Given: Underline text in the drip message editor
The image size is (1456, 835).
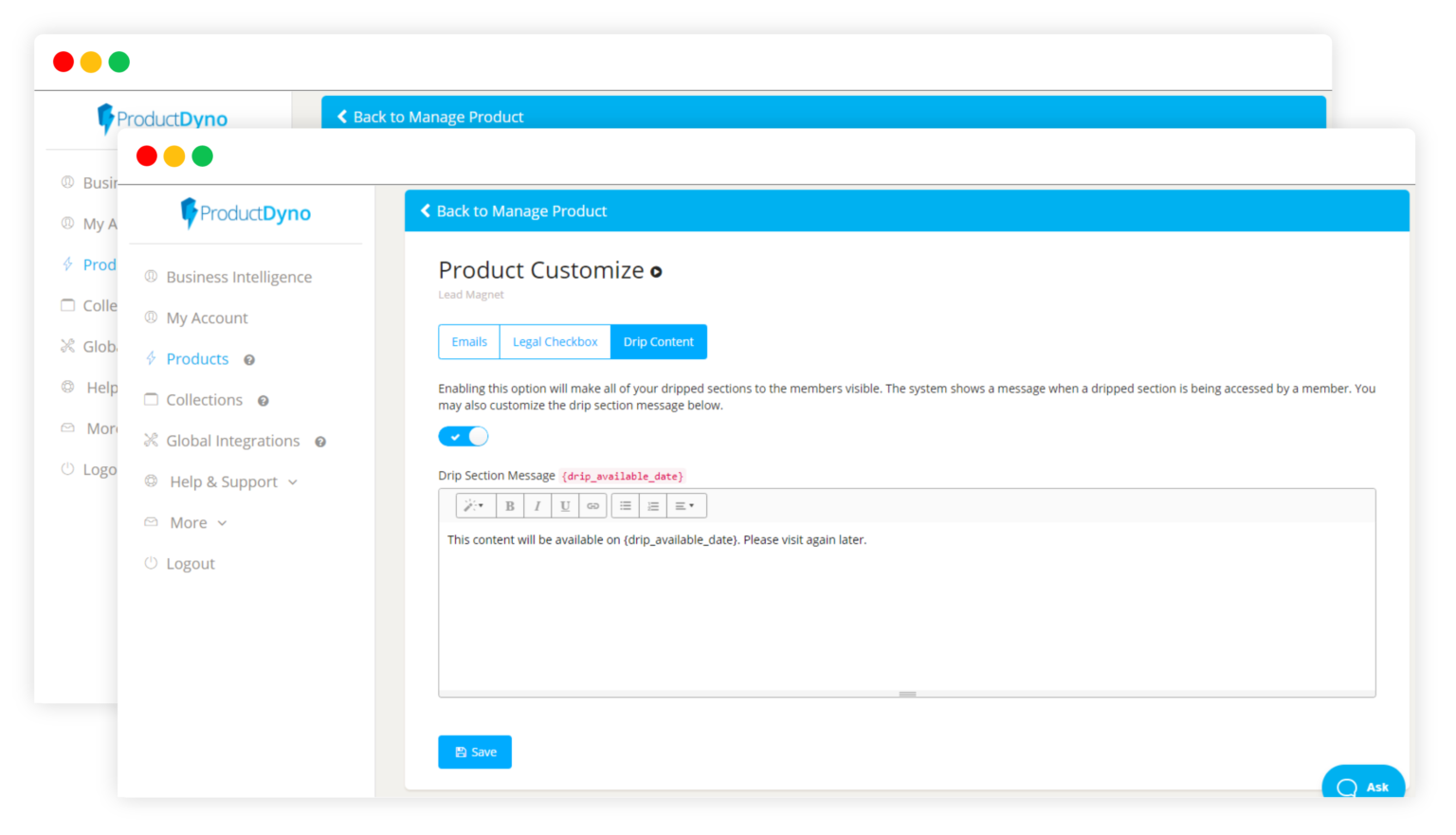Looking at the screenshot, I should pyautogui.click(x=565, y=505).
